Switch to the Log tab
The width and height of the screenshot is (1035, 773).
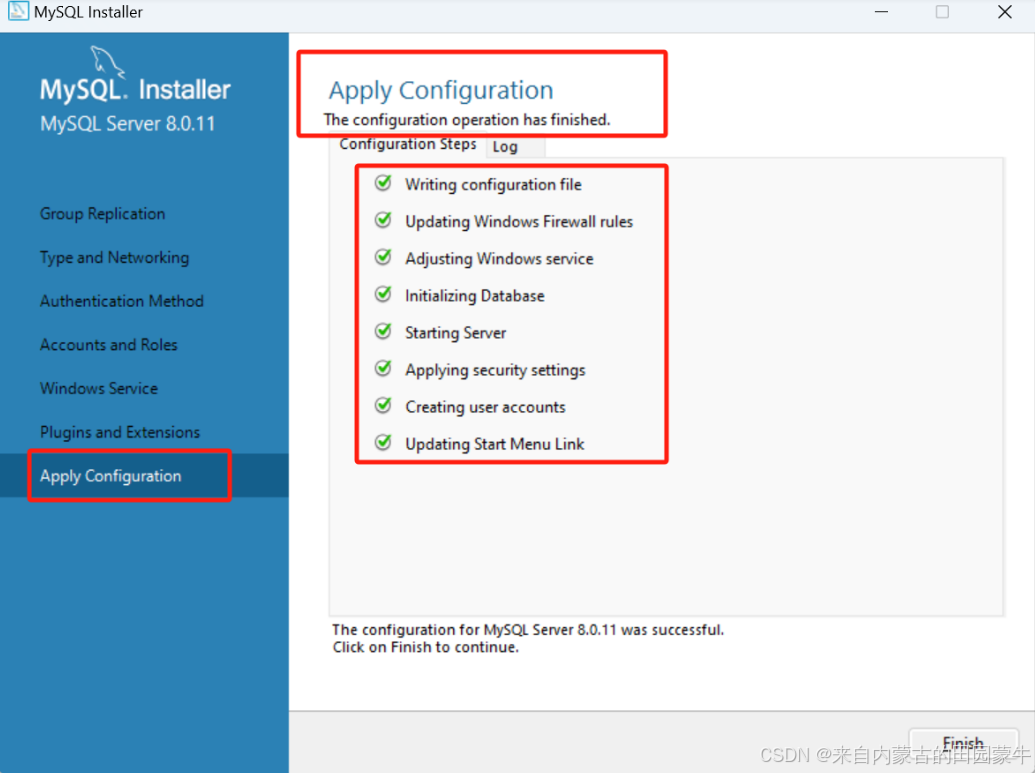coord(516,147)
